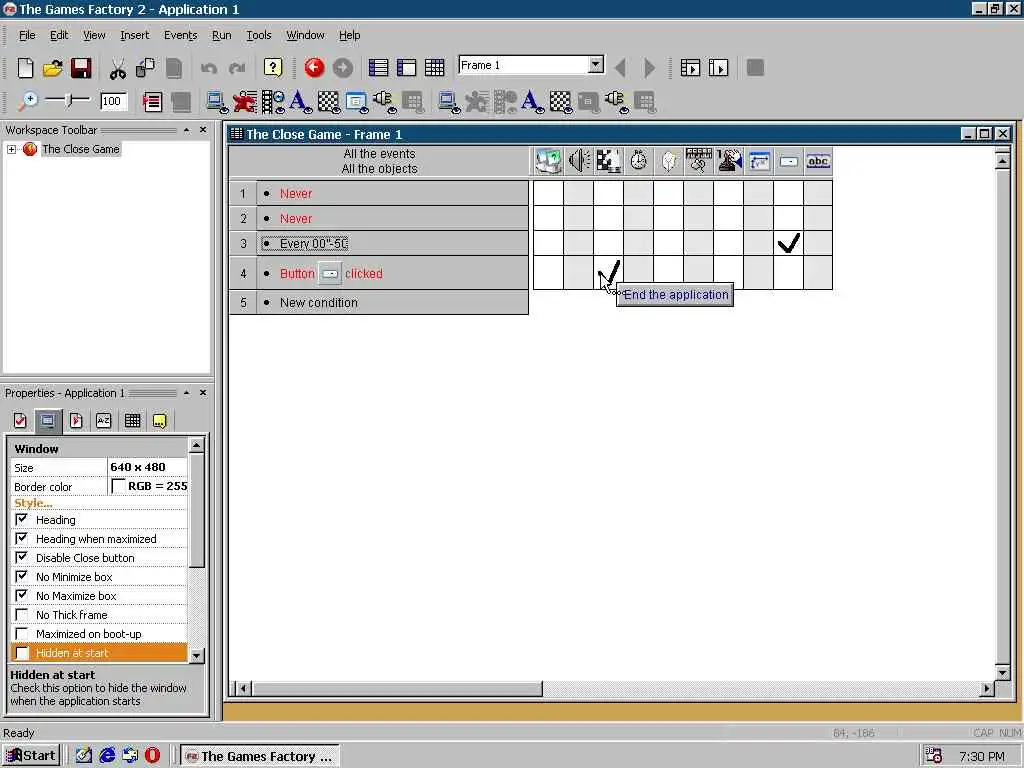Enable Maximized on boot-up checkbox

tap(22, 633)
